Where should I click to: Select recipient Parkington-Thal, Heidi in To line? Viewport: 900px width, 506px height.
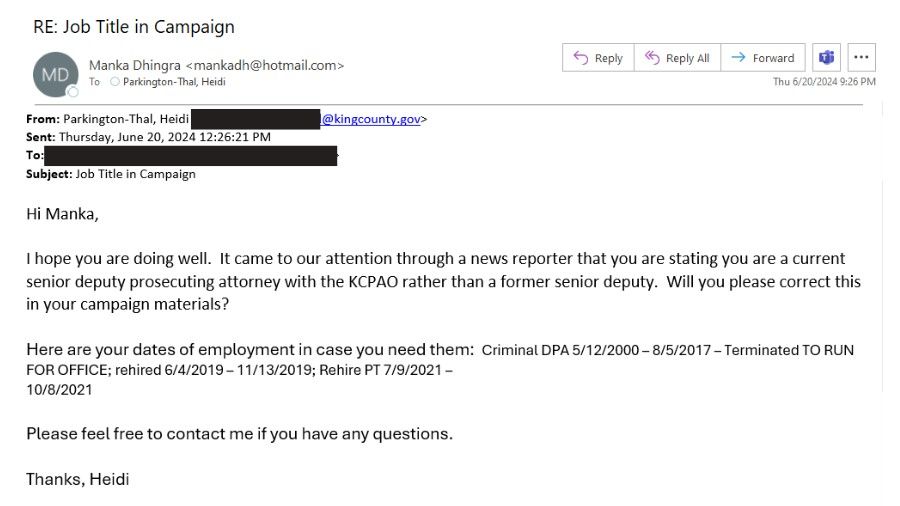(x=174, y=82)
